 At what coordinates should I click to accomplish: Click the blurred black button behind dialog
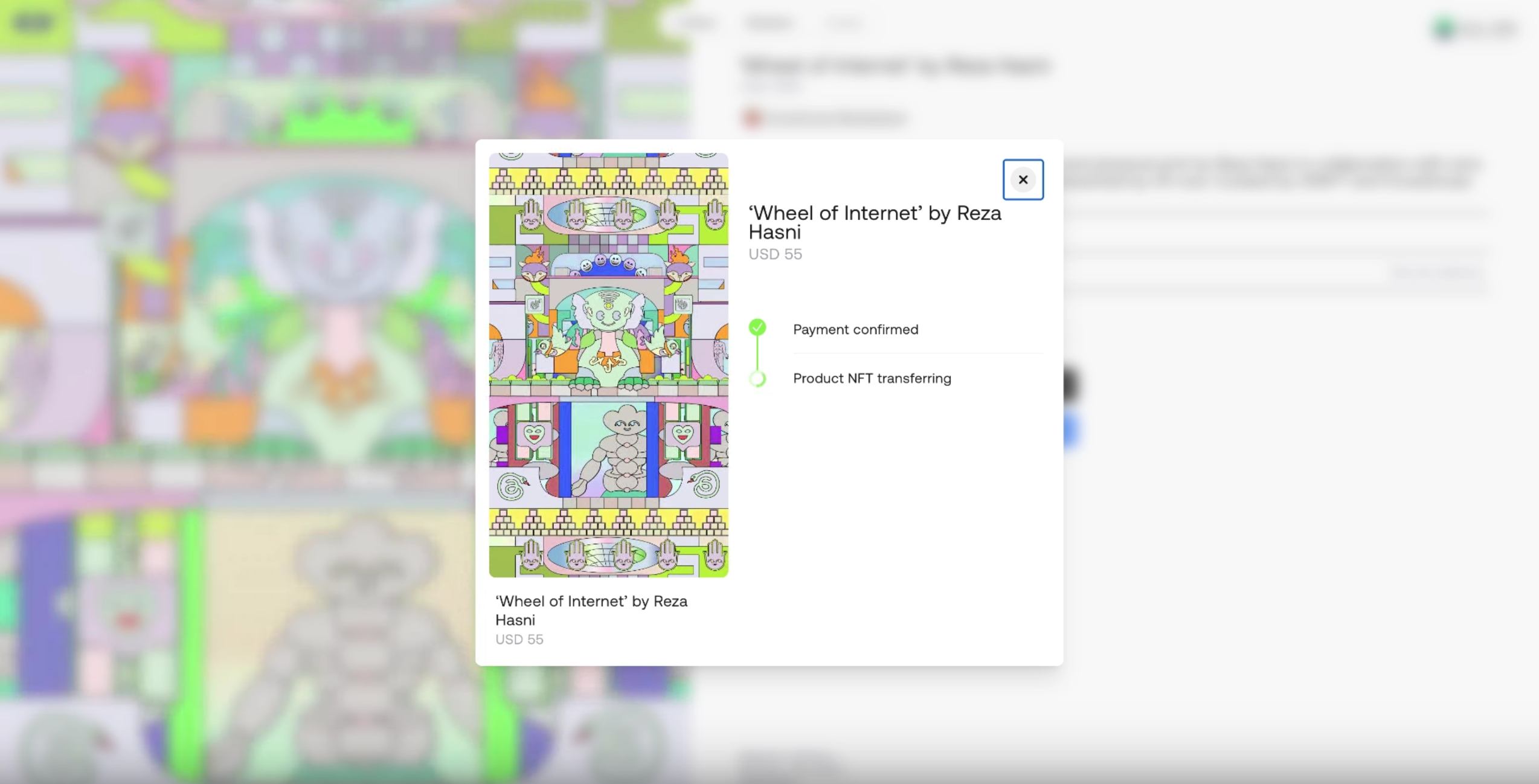(1070, 384)
